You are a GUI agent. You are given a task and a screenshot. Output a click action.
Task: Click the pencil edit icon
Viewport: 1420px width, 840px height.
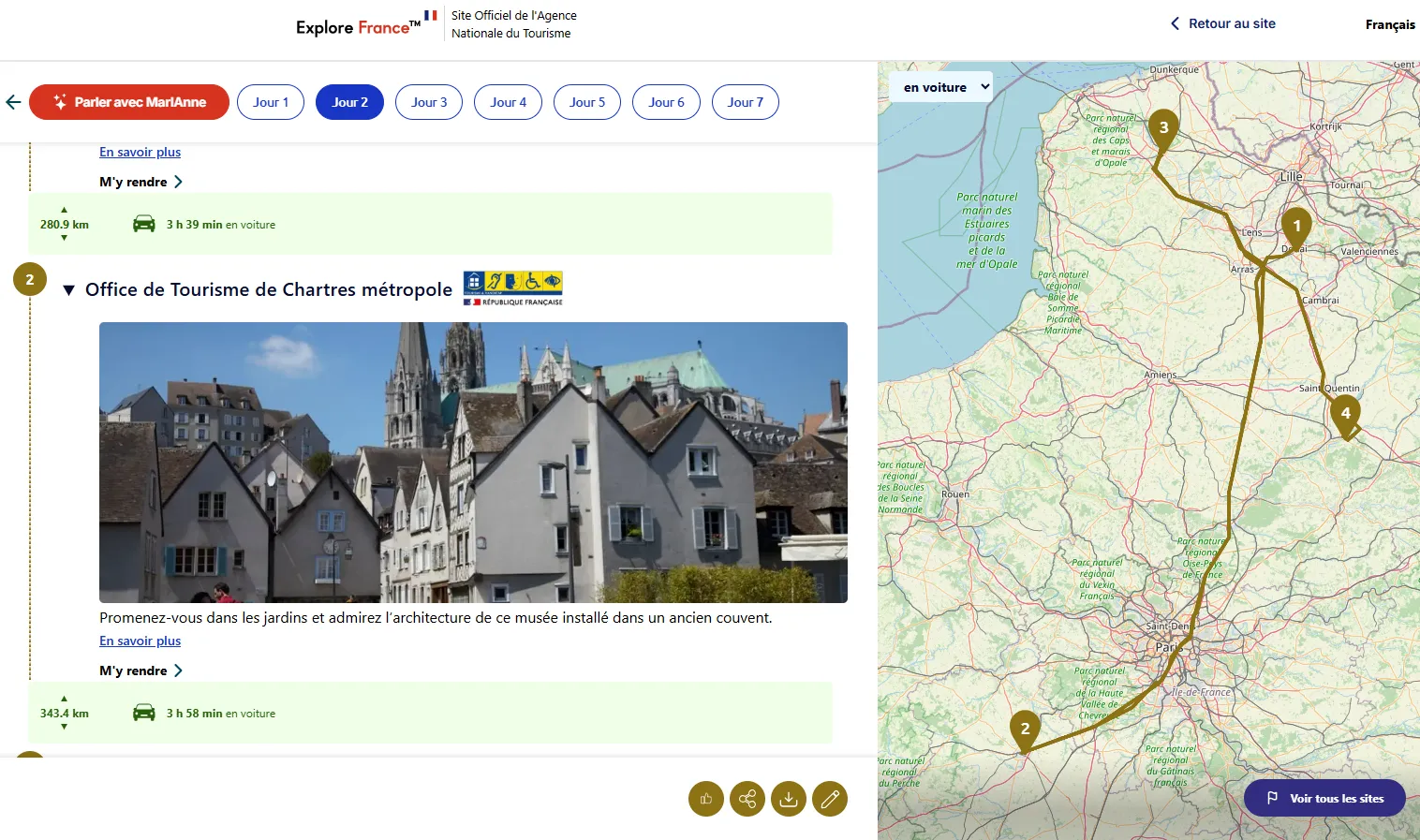[x=830, y=799]
